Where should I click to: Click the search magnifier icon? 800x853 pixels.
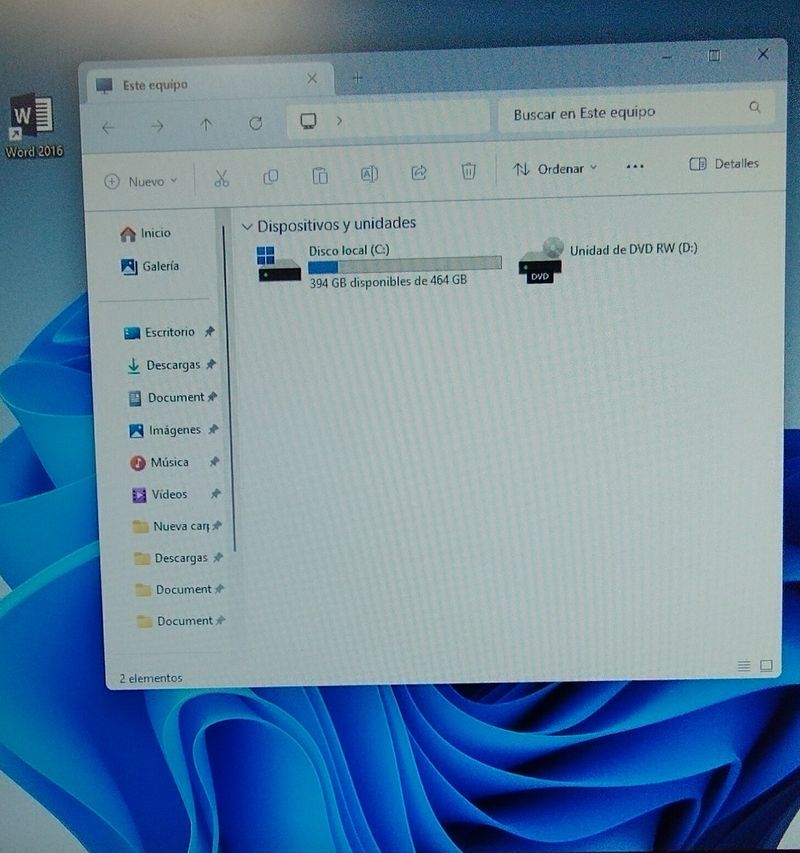[755, 107]
